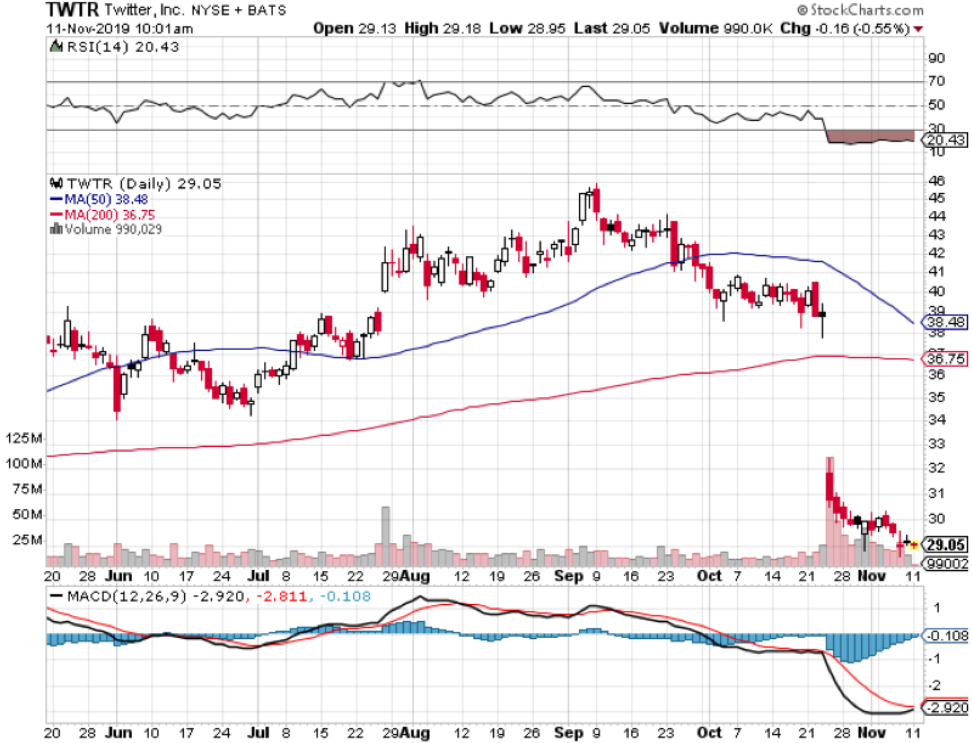The width and height of the screenshot is (972, 743).
Task: Click the RSI 70 level label
Action: (x=936, y=81)
